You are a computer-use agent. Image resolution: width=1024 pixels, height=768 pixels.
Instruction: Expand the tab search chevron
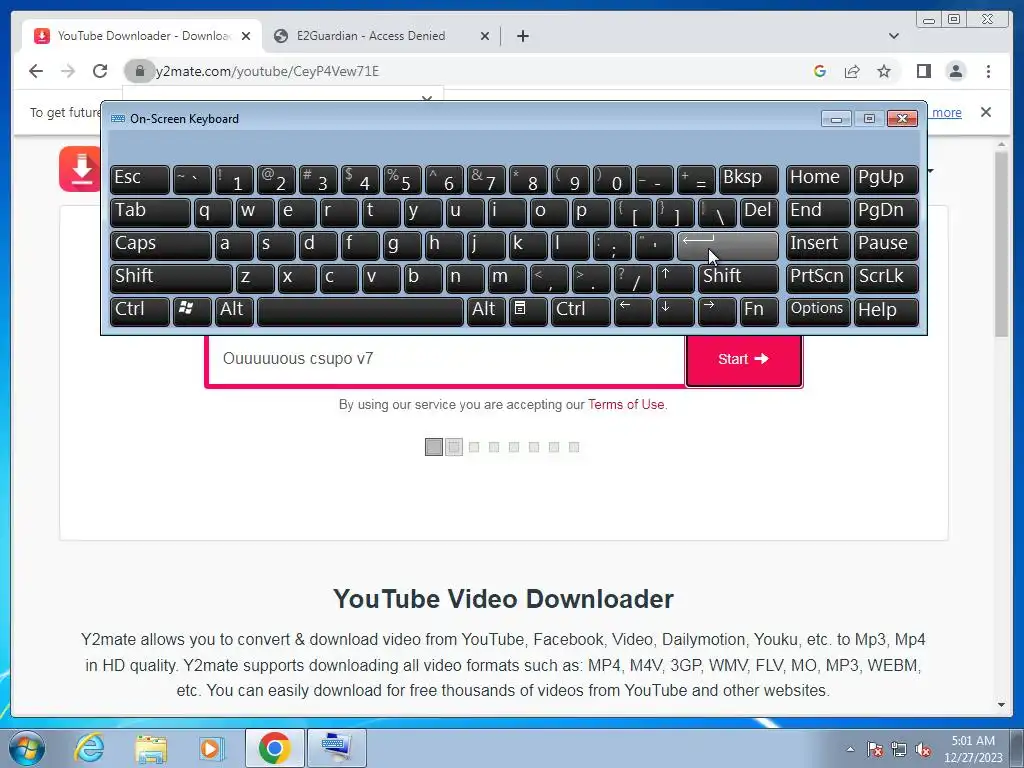[894, 36]
